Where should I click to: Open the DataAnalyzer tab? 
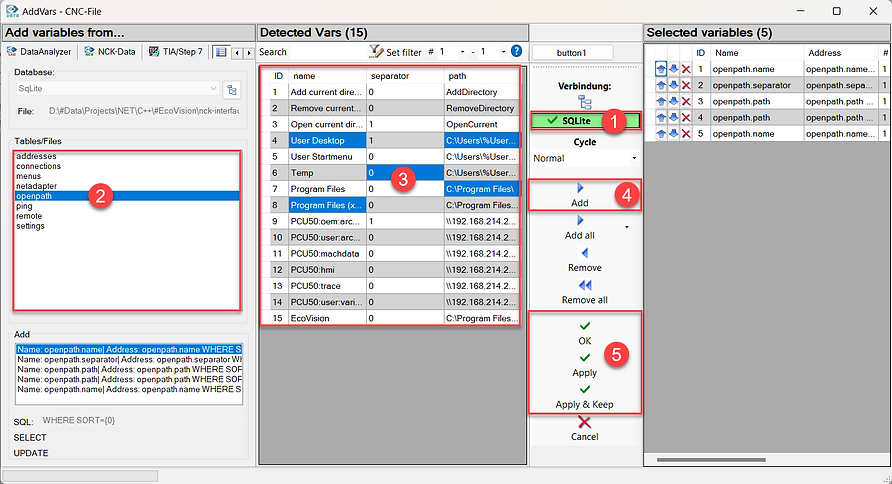point(39,52)
